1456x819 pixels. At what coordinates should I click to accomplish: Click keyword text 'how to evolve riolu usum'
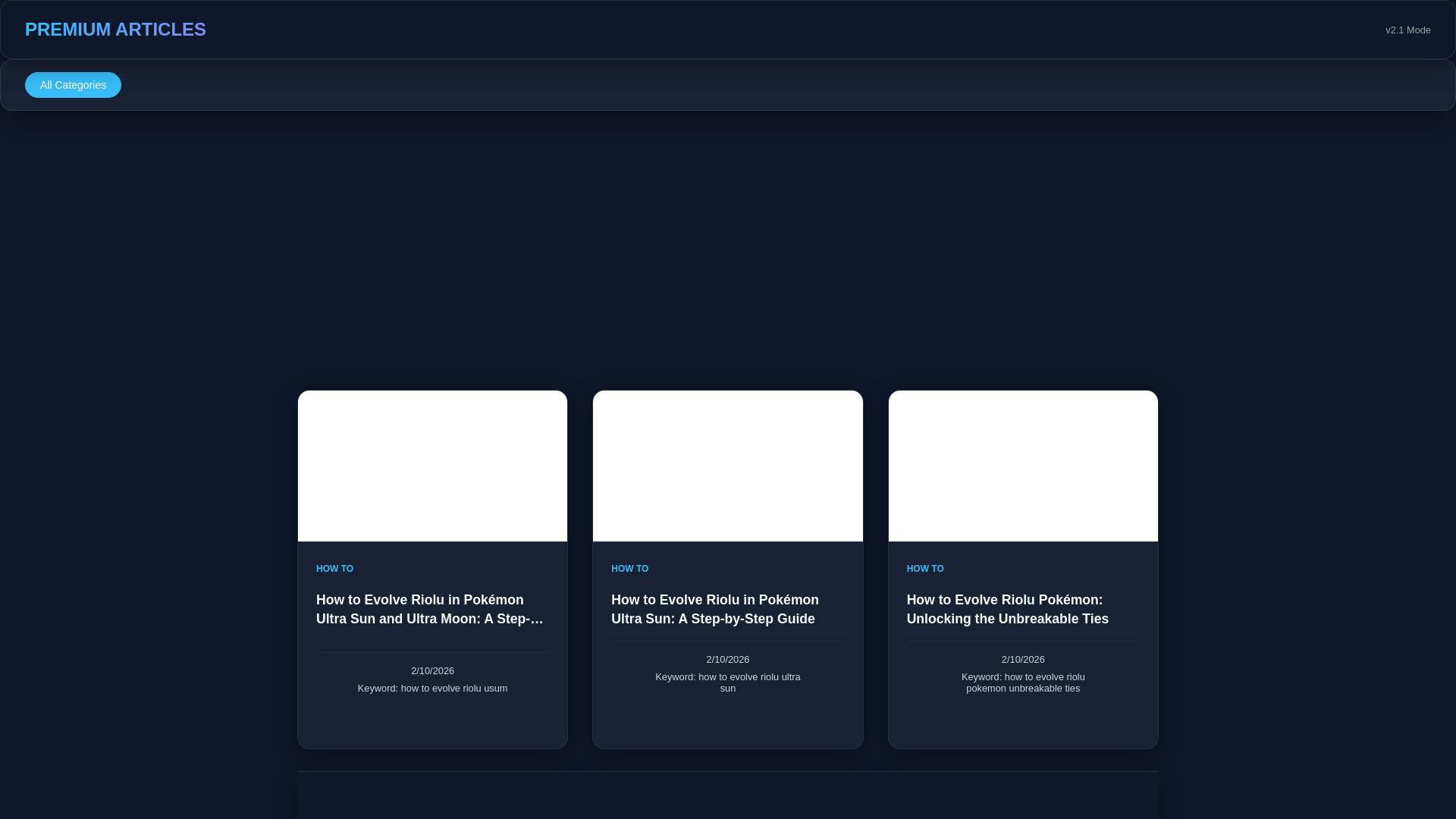pyautogui.click(x=432, y=689)
